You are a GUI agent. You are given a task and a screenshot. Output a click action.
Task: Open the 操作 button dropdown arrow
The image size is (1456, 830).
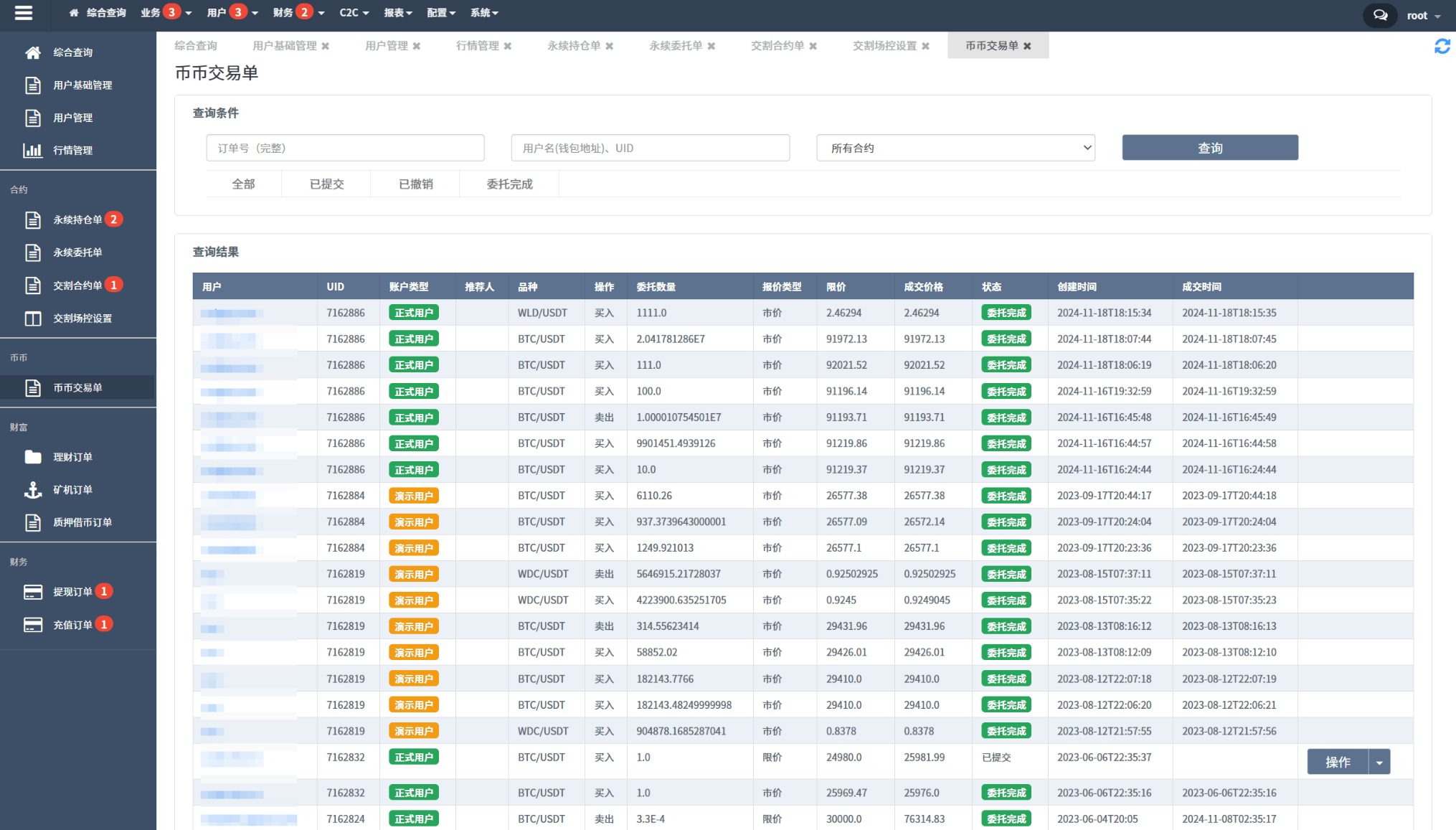tap(1379, 762)
